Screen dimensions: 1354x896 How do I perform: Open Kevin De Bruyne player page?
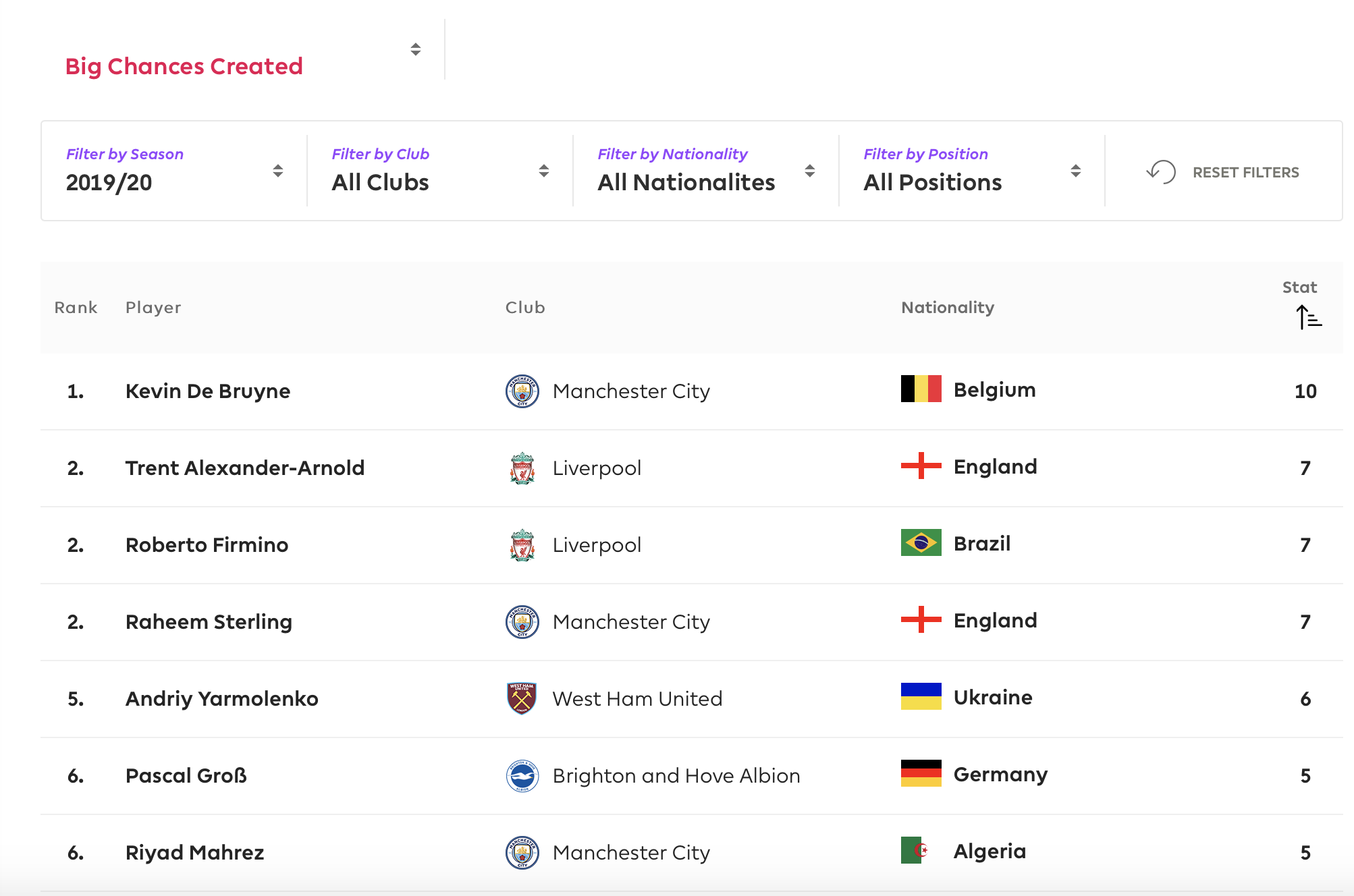point(208,391)
